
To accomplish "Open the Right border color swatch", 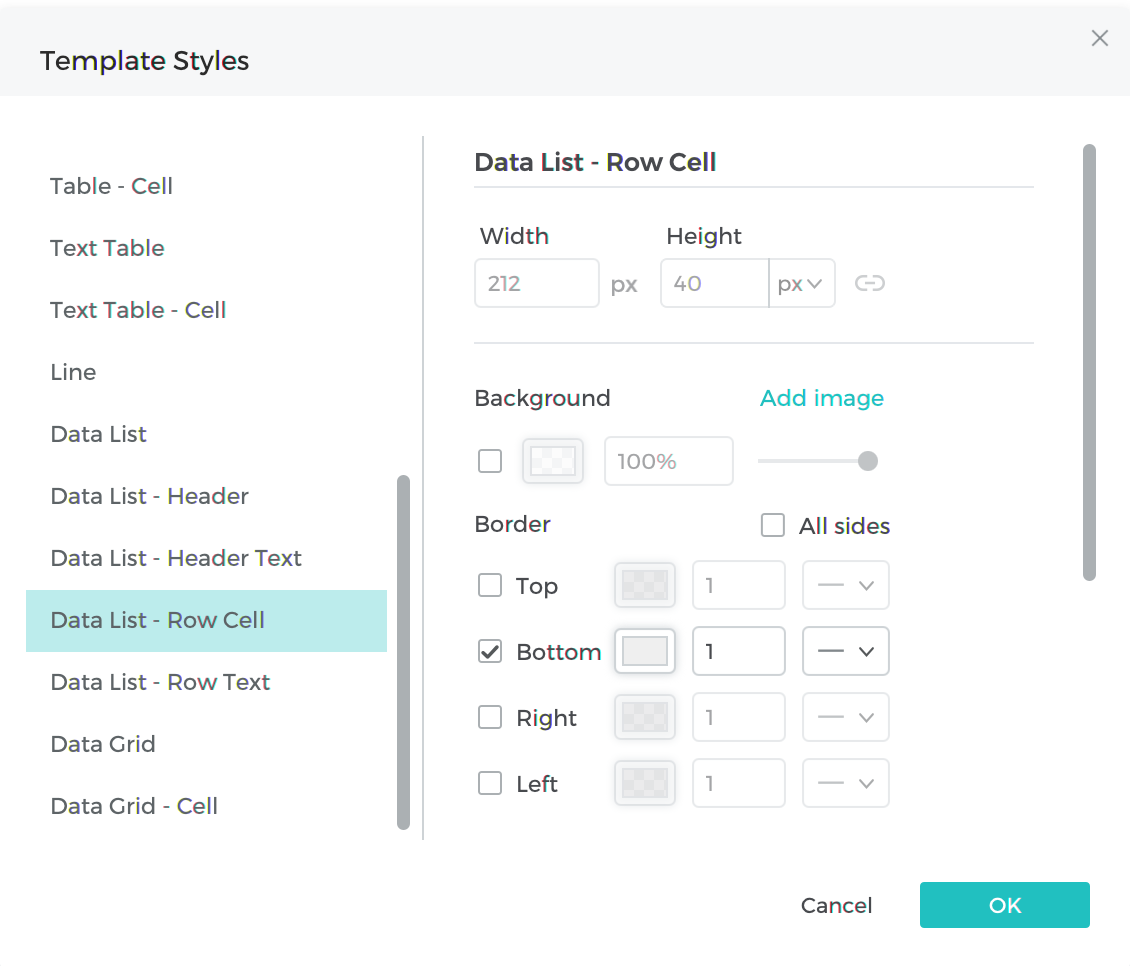I will (x=645, y=718).
